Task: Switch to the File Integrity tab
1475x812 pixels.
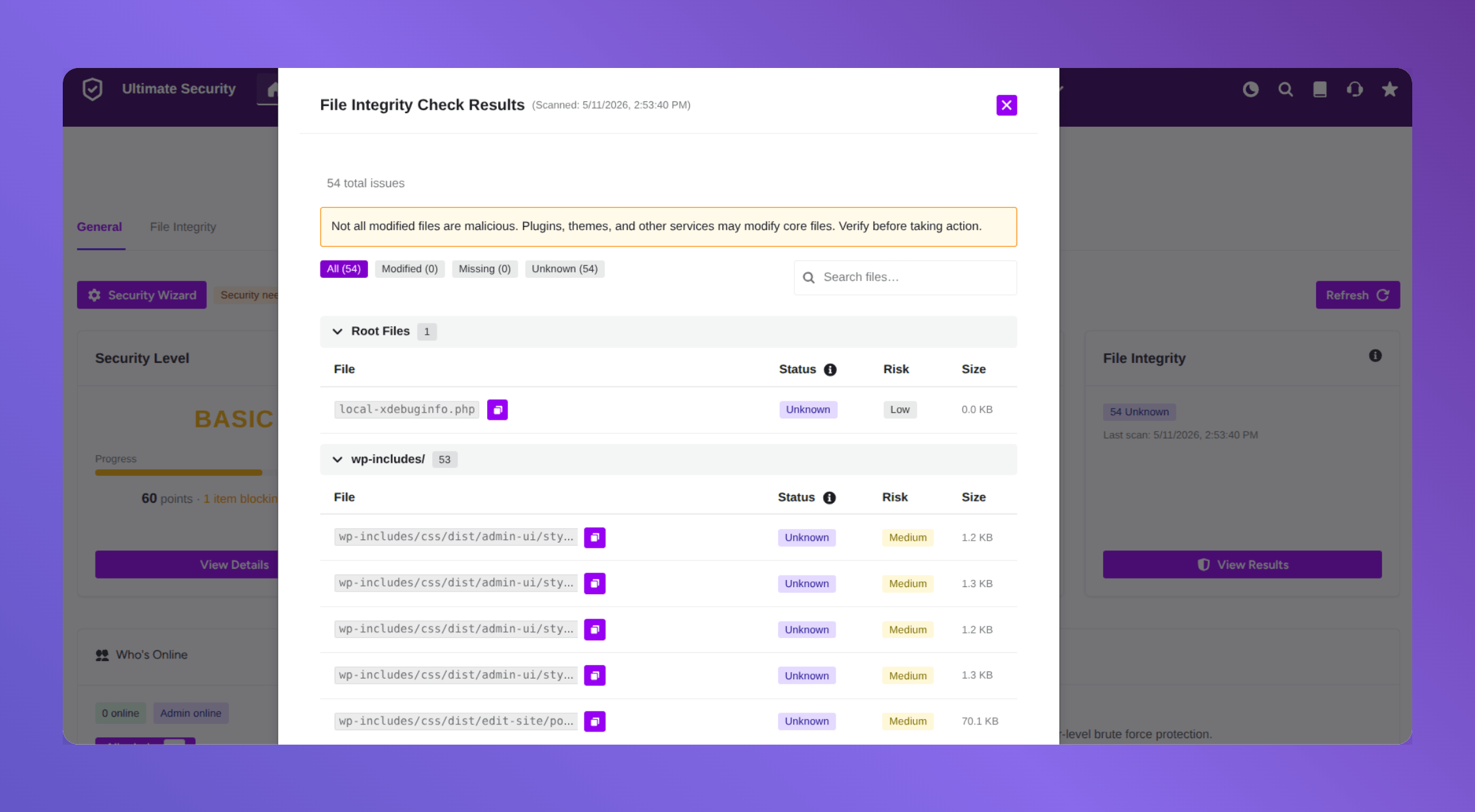Action: [x=183, y=227]
